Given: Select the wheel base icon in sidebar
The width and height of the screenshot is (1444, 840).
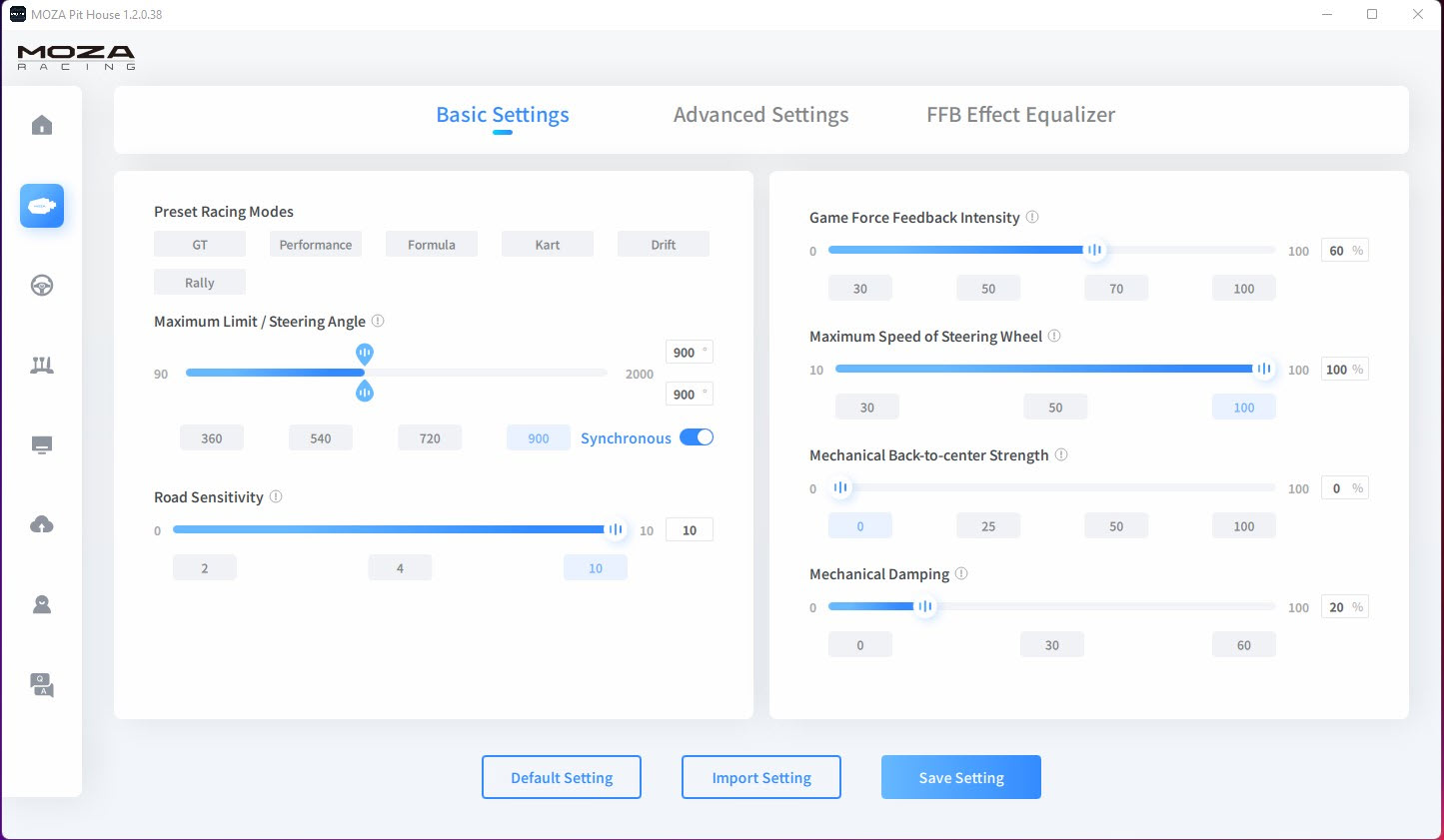Looking at the screenshot, I should (42, 206).
